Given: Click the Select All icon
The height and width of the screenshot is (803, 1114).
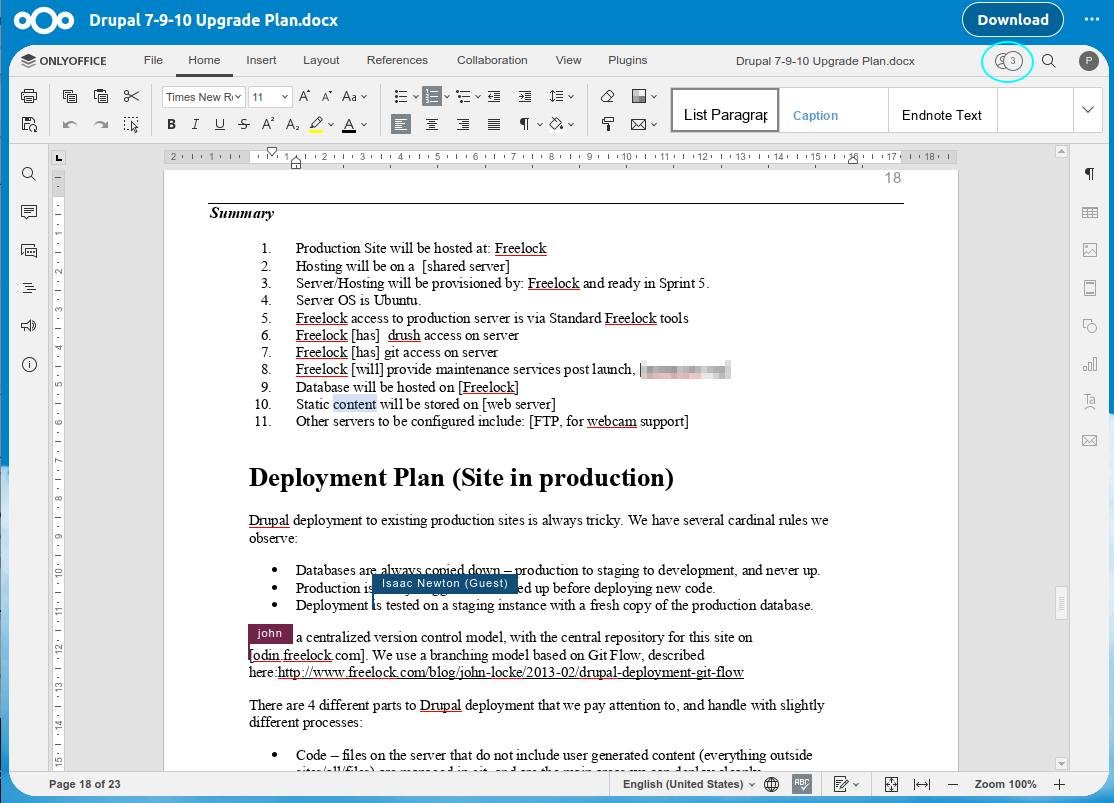Looking at the screenshot, I should pyautogui.click(x=131, y=124).
